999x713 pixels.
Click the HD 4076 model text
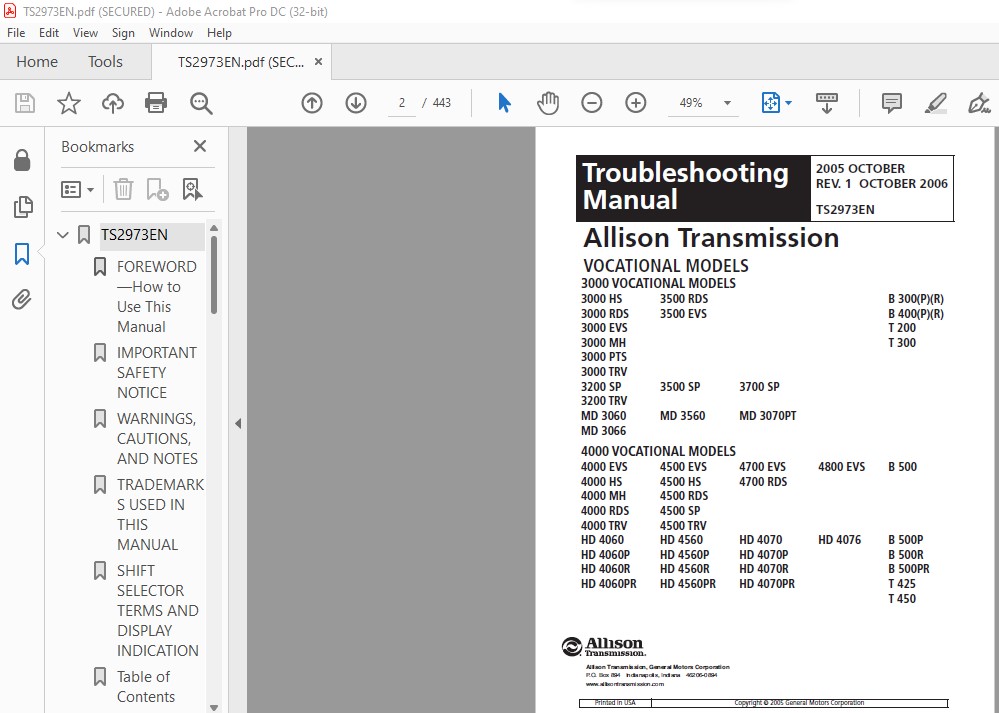pyautogui.click(x=840, y=540)
